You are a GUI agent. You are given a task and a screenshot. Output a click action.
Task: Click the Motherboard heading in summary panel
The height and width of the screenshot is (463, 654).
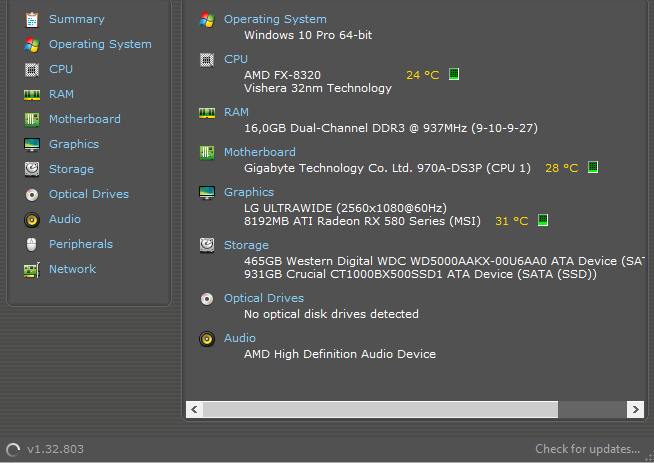259,152
